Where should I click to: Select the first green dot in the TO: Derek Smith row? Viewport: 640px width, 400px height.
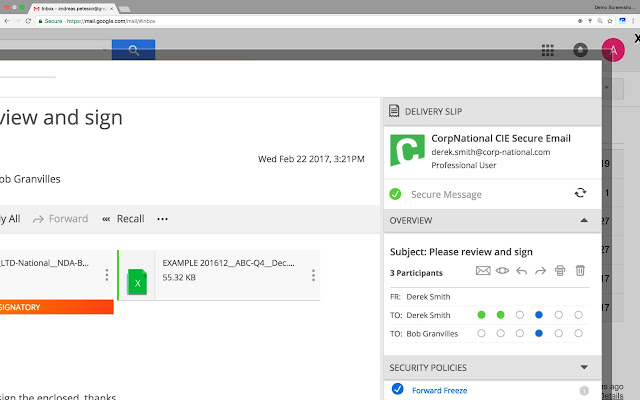(481, 315)
